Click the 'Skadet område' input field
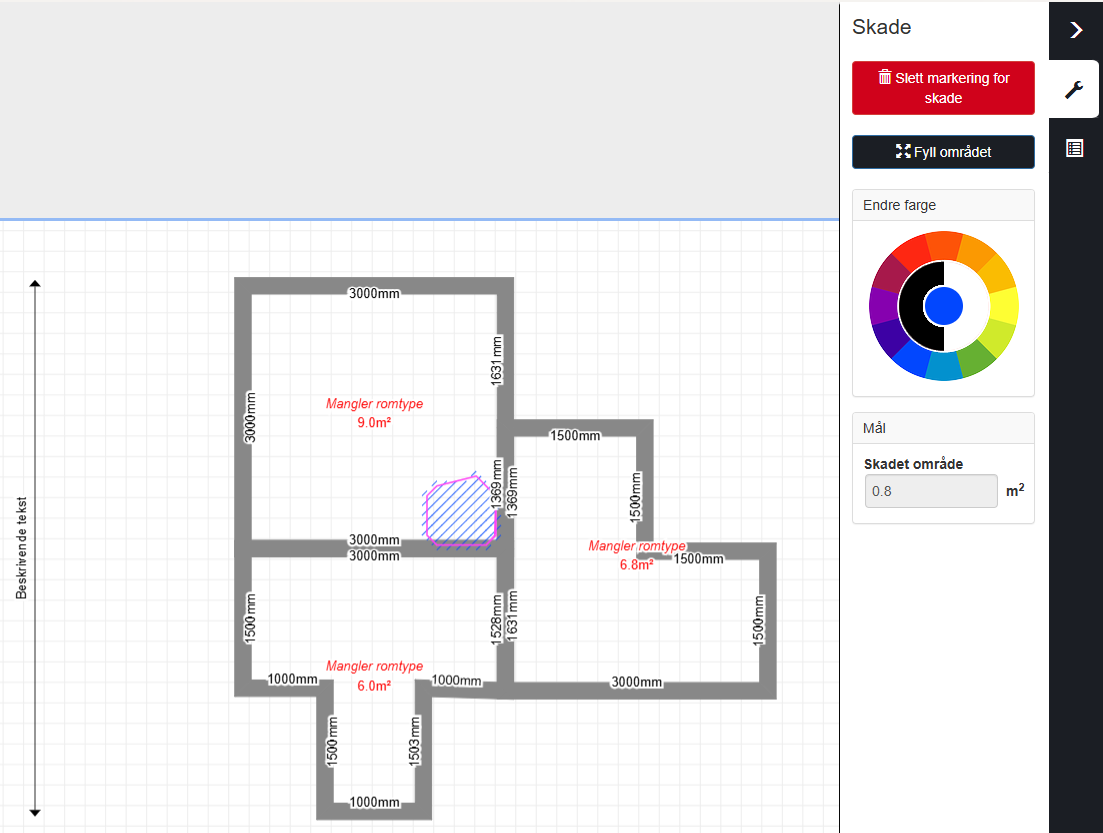Image resolution: width=1103 pixels, height=833 pixels. coord(930,491)
